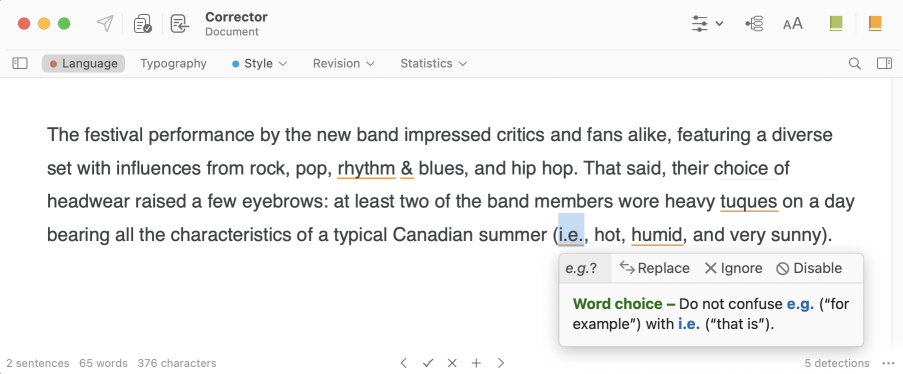The image size is (903, 374).
Task: Expand the settings sliders dropdown
Action: [707, 24]
